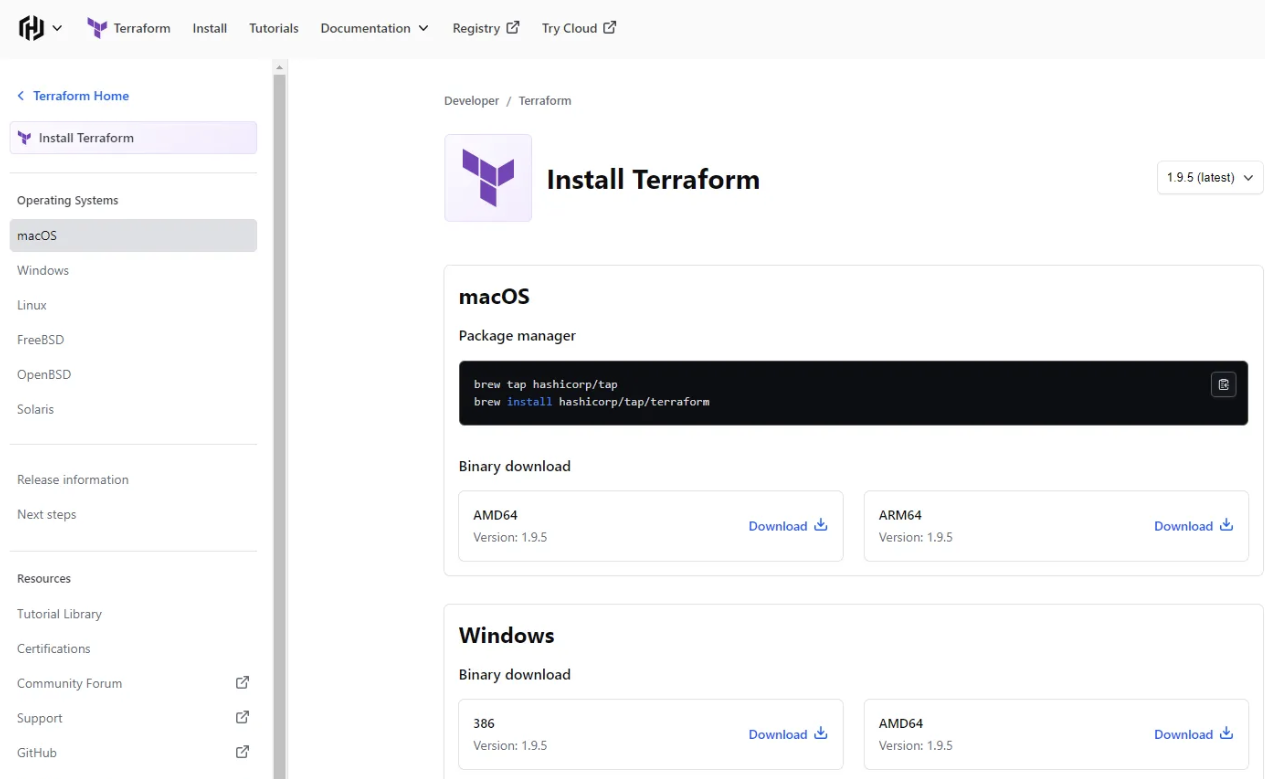Click the 'Install Terraform' page heading
The width and height of the screenshot is (1265, 779).
point(653,179)
